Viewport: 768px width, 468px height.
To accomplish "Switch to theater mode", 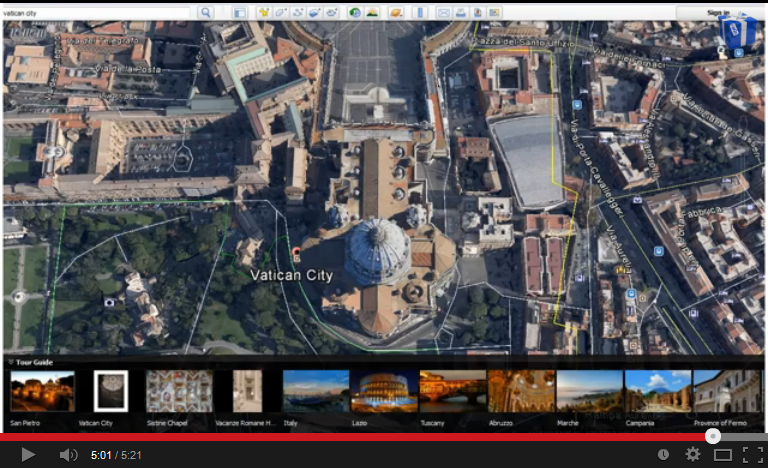I will pos(722,455).
